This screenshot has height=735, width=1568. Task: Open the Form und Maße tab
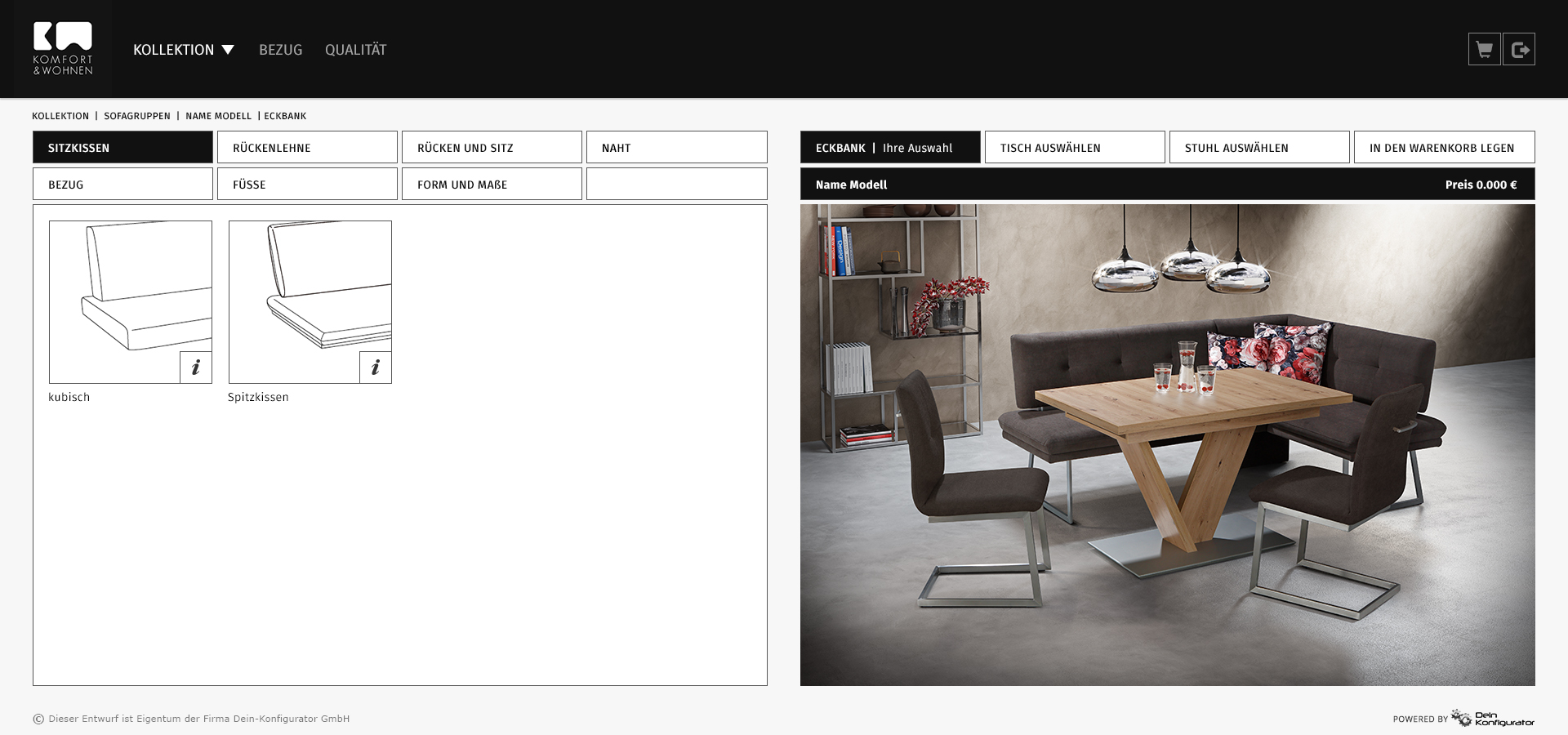pos(492,185)
